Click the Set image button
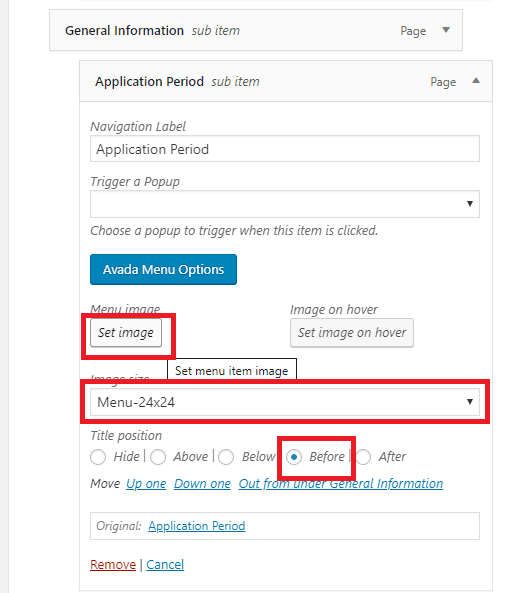This screenshot has height=593, width=525. 126,333
